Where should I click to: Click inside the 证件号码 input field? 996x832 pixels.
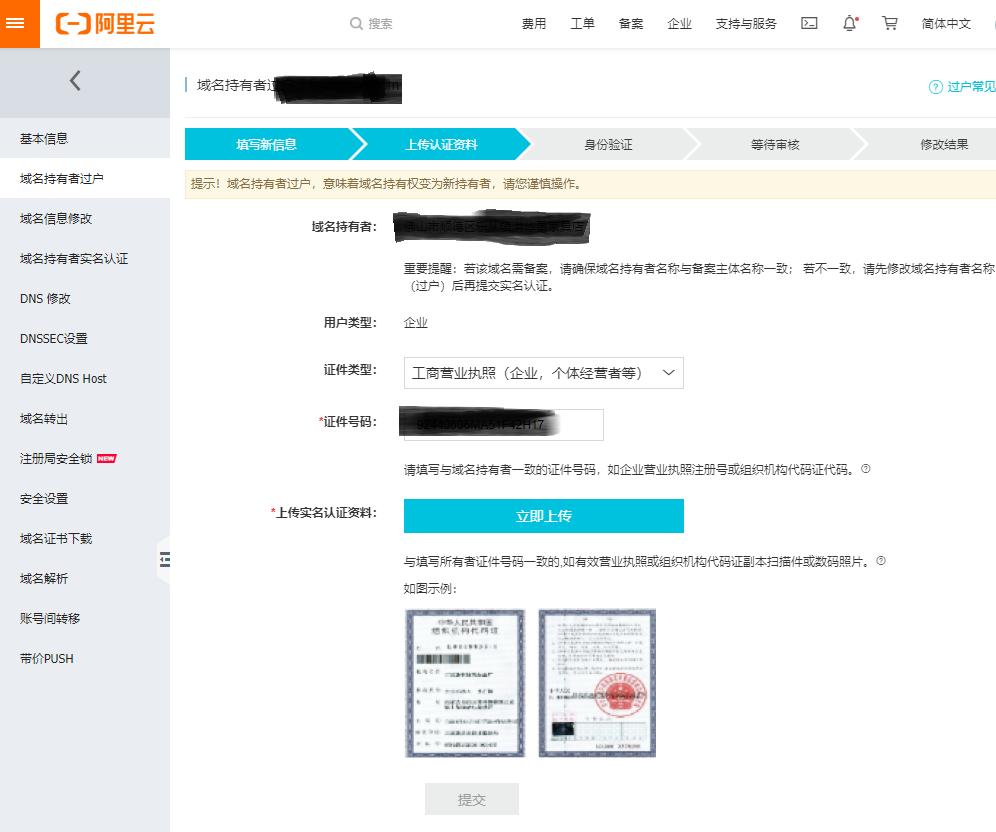coord(500,424)
